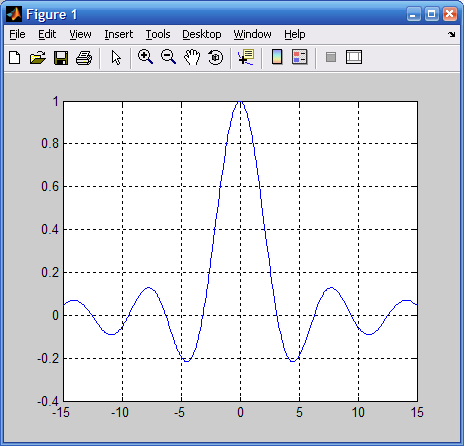Click the dock figure arrow in menu bar
The width and height of the screenshot is (464, 446).
click(x=452, y=34)
